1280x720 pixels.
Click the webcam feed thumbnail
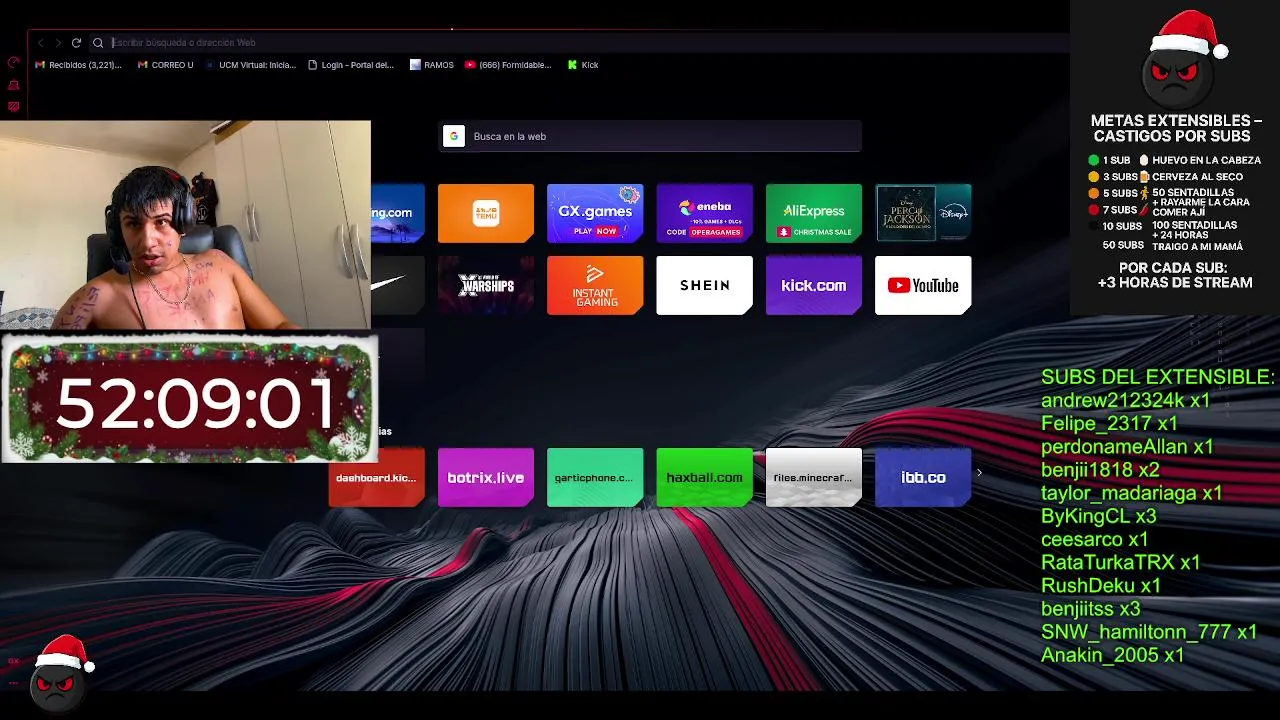point(185,226)
